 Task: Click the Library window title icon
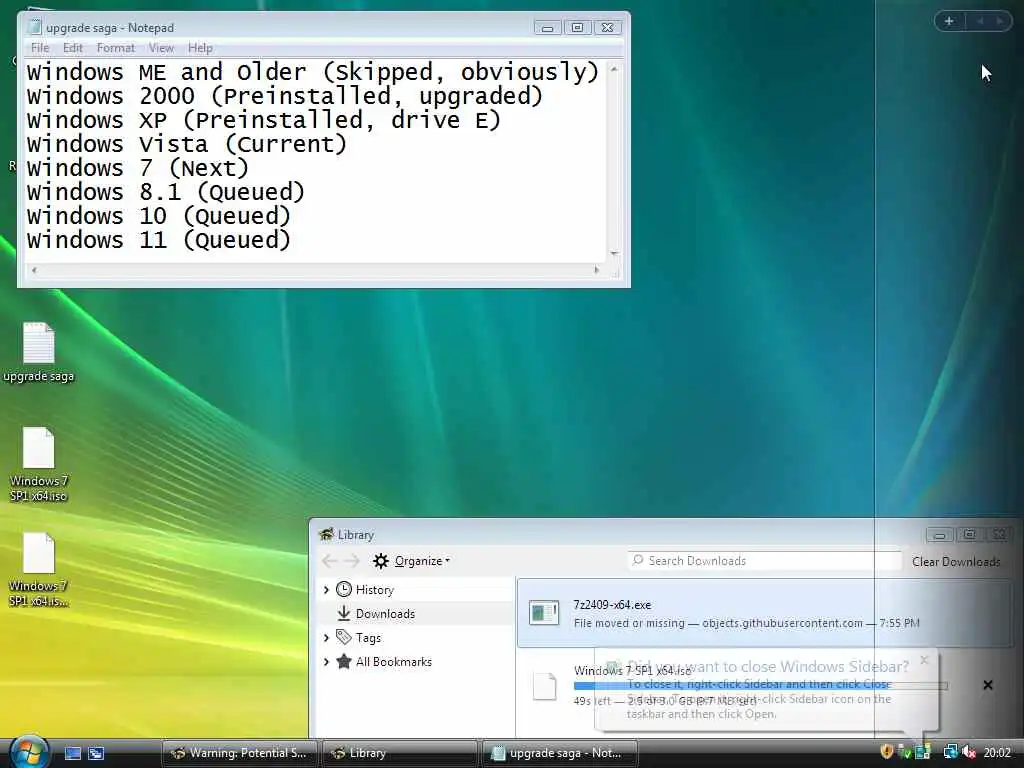[327, 534]
